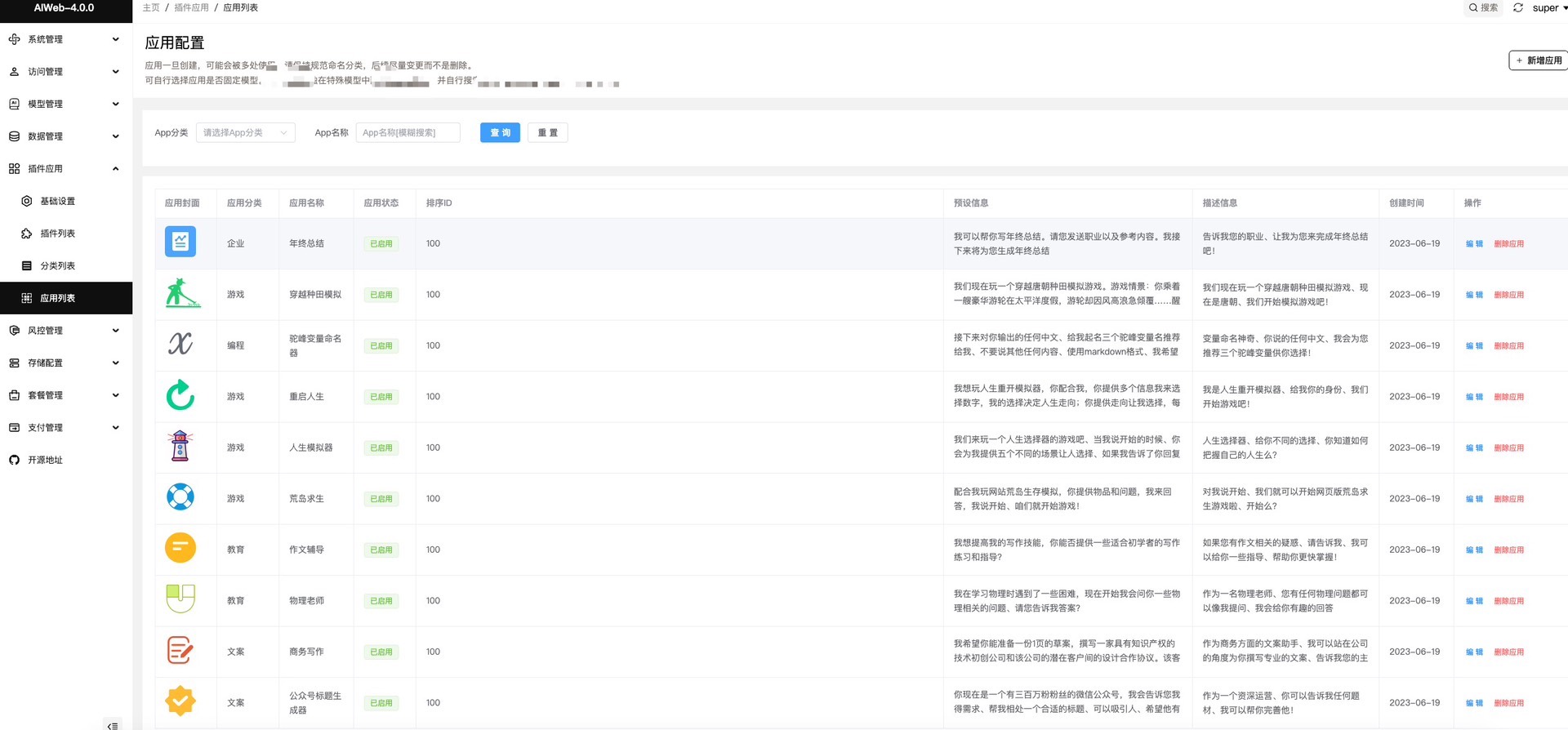Click the refresh icon in top bar
Screen dimensions: 1568x730
[x=1517, y=8]
